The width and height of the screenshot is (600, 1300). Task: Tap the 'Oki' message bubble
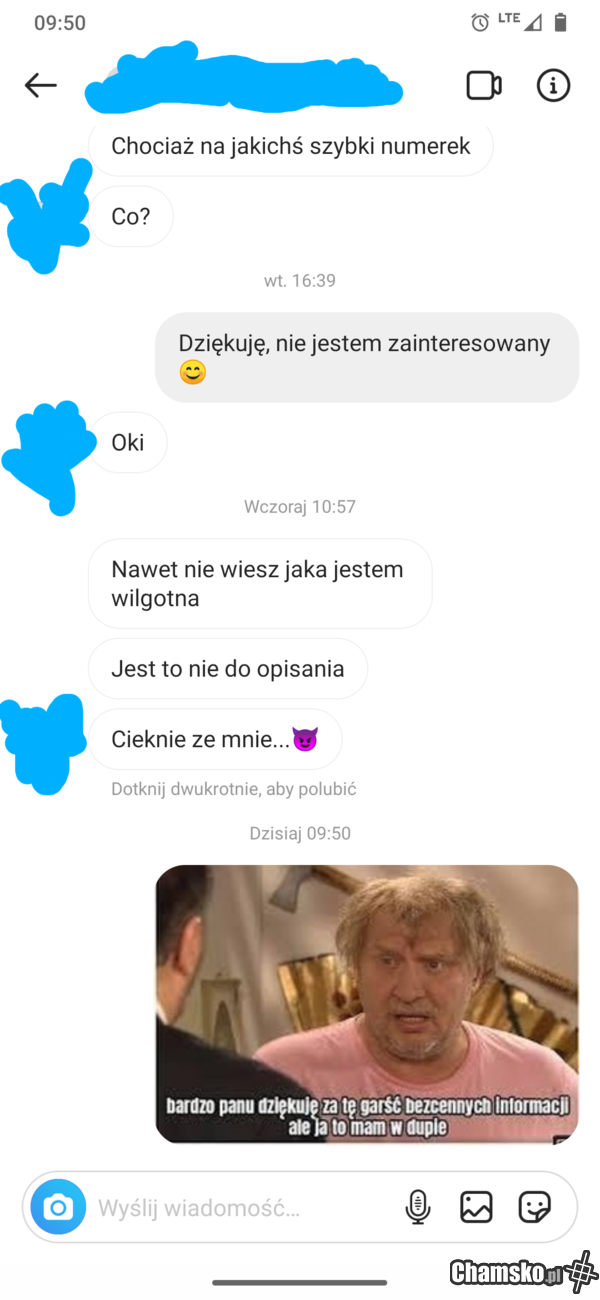[128, 442]
